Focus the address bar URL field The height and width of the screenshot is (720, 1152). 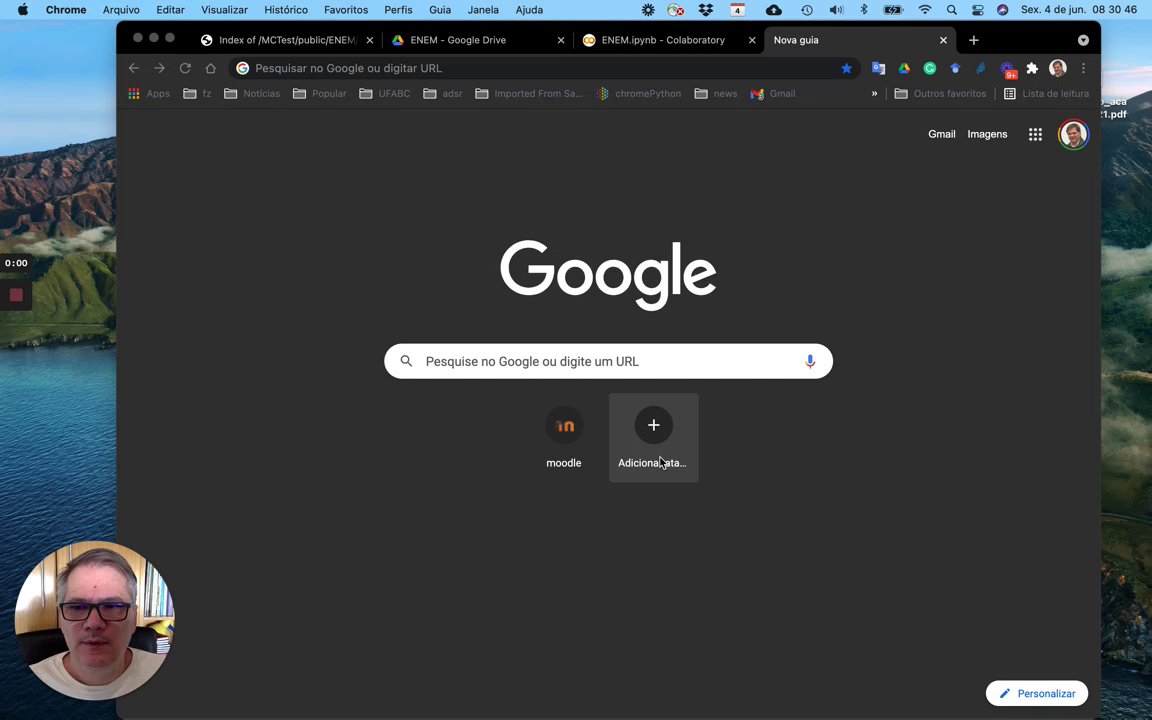[x=544, y=68]
